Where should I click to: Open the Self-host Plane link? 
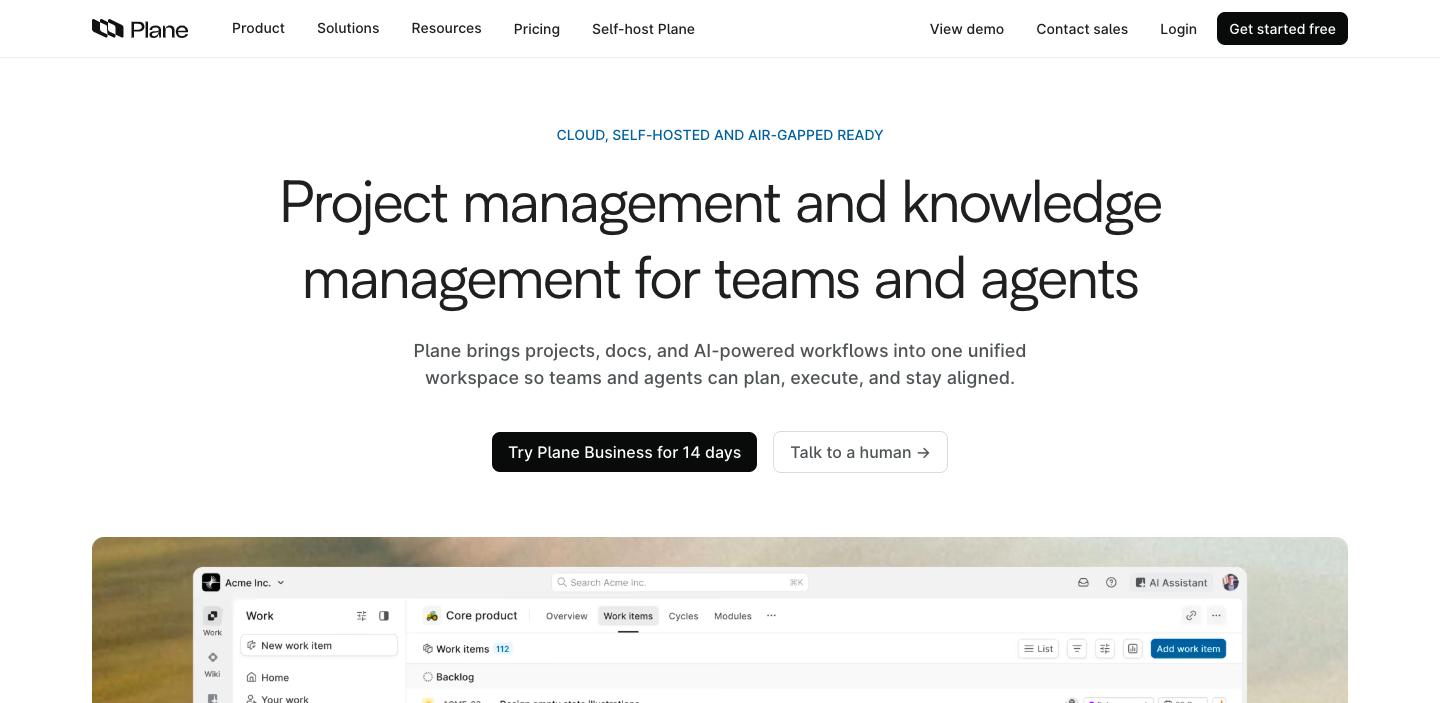click(x=643, y=29)
